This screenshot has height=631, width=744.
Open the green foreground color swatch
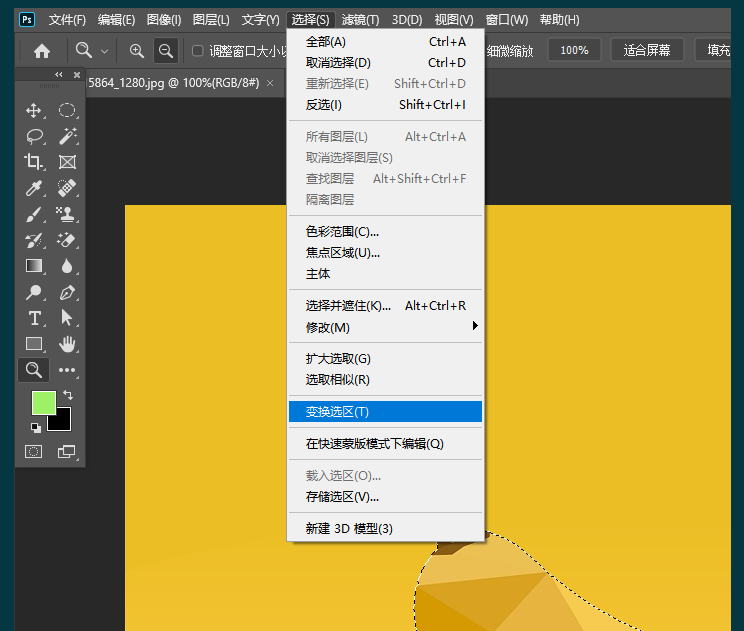tap(43, 402)
